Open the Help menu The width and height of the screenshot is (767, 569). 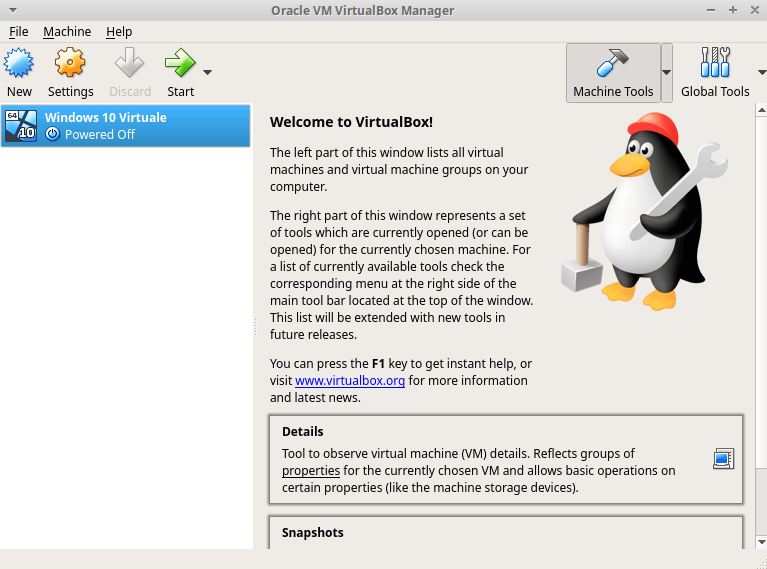click(119, 32)
